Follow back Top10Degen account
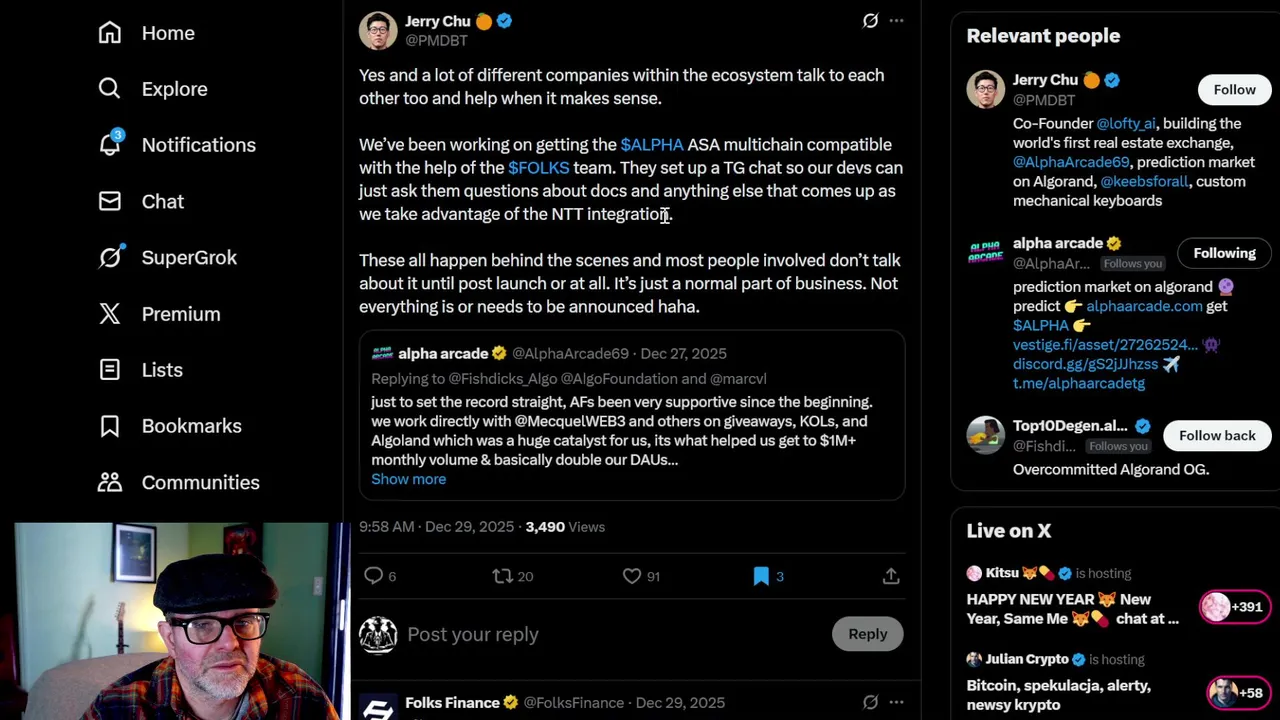The image size is (1280, 720). 1216,436
